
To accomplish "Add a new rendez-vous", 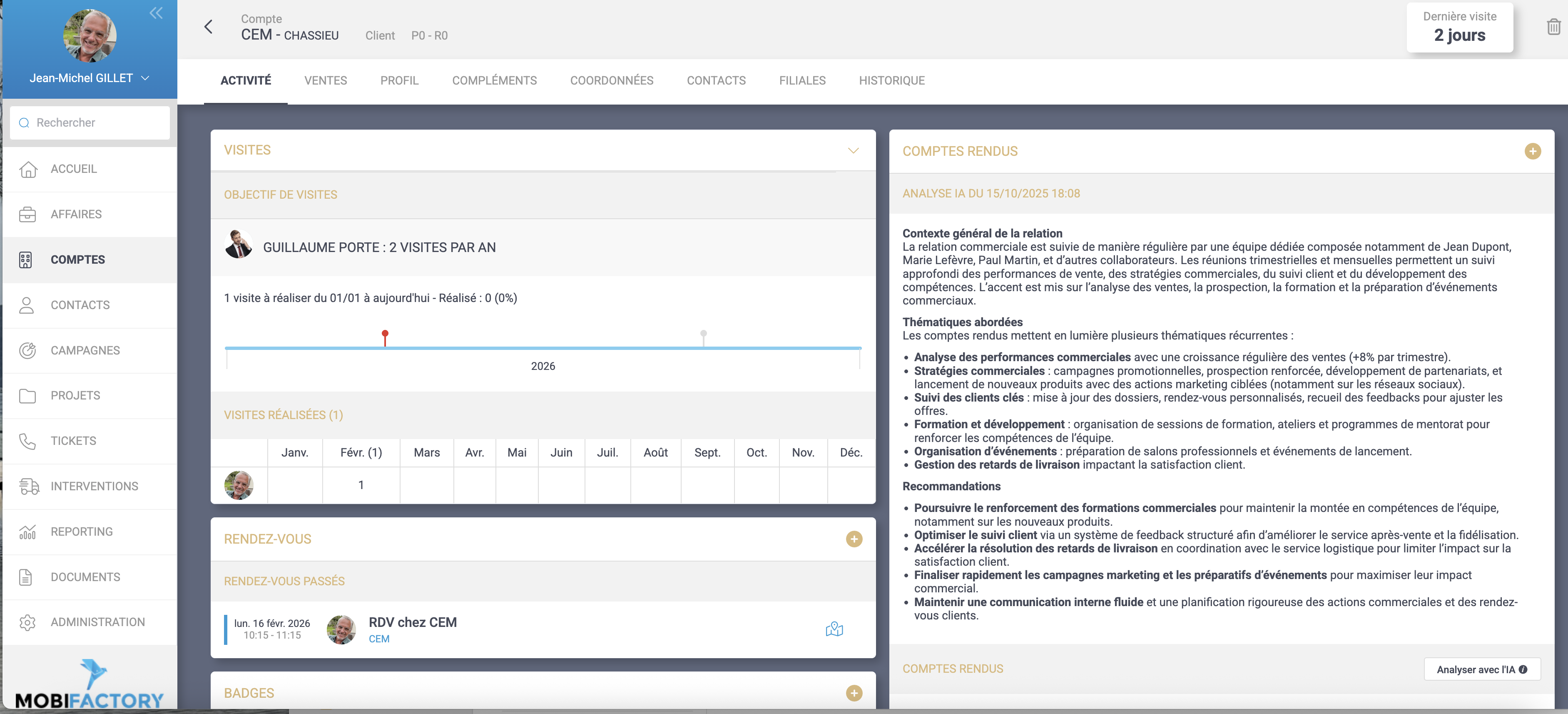I will pos(854,539).
